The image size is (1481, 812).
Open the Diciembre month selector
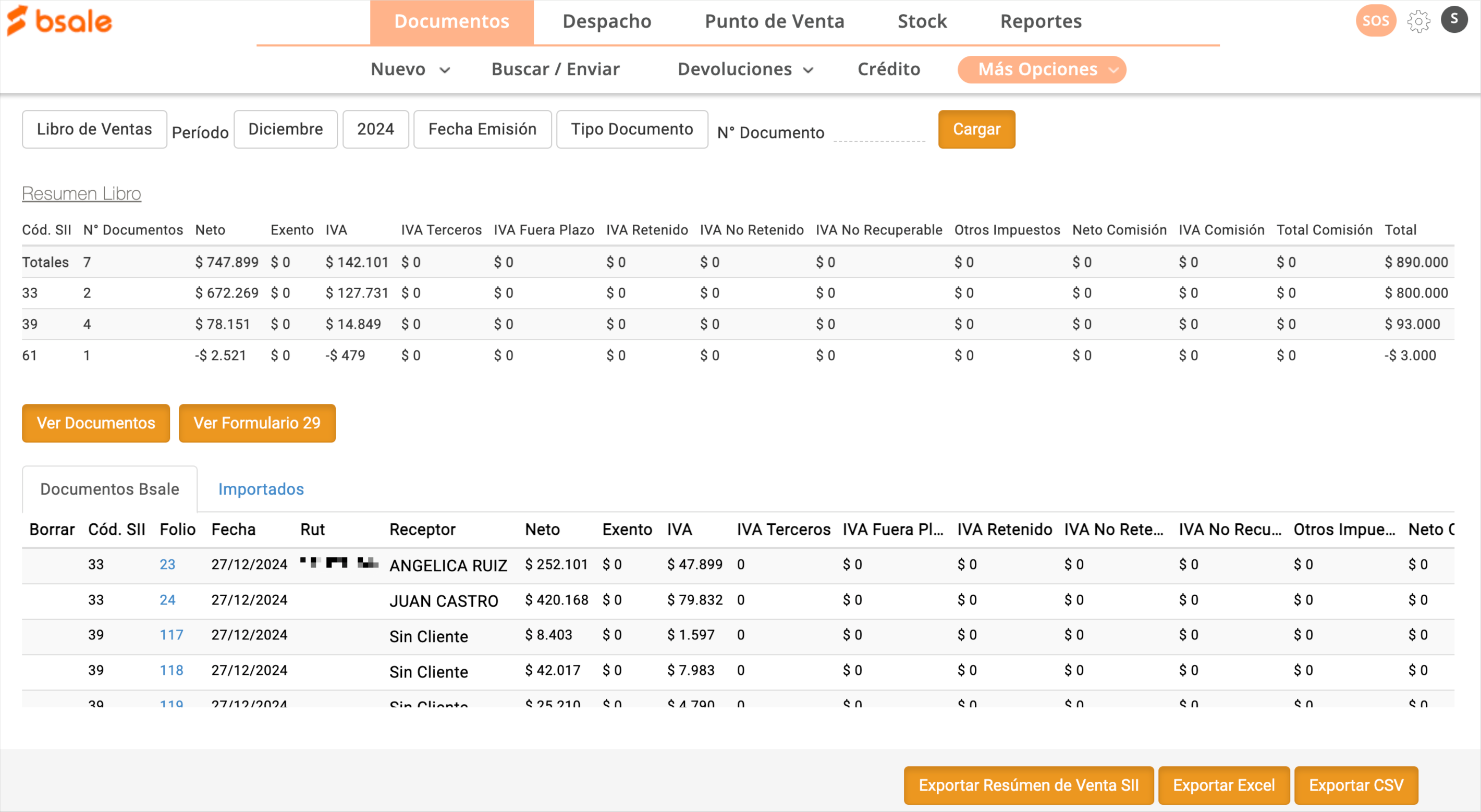[285, 129]
